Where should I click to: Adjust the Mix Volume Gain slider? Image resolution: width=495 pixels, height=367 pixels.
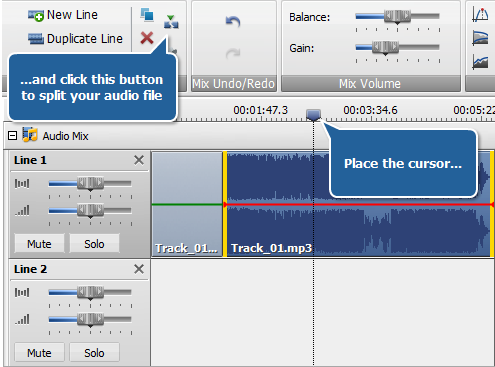pos(385,47)
